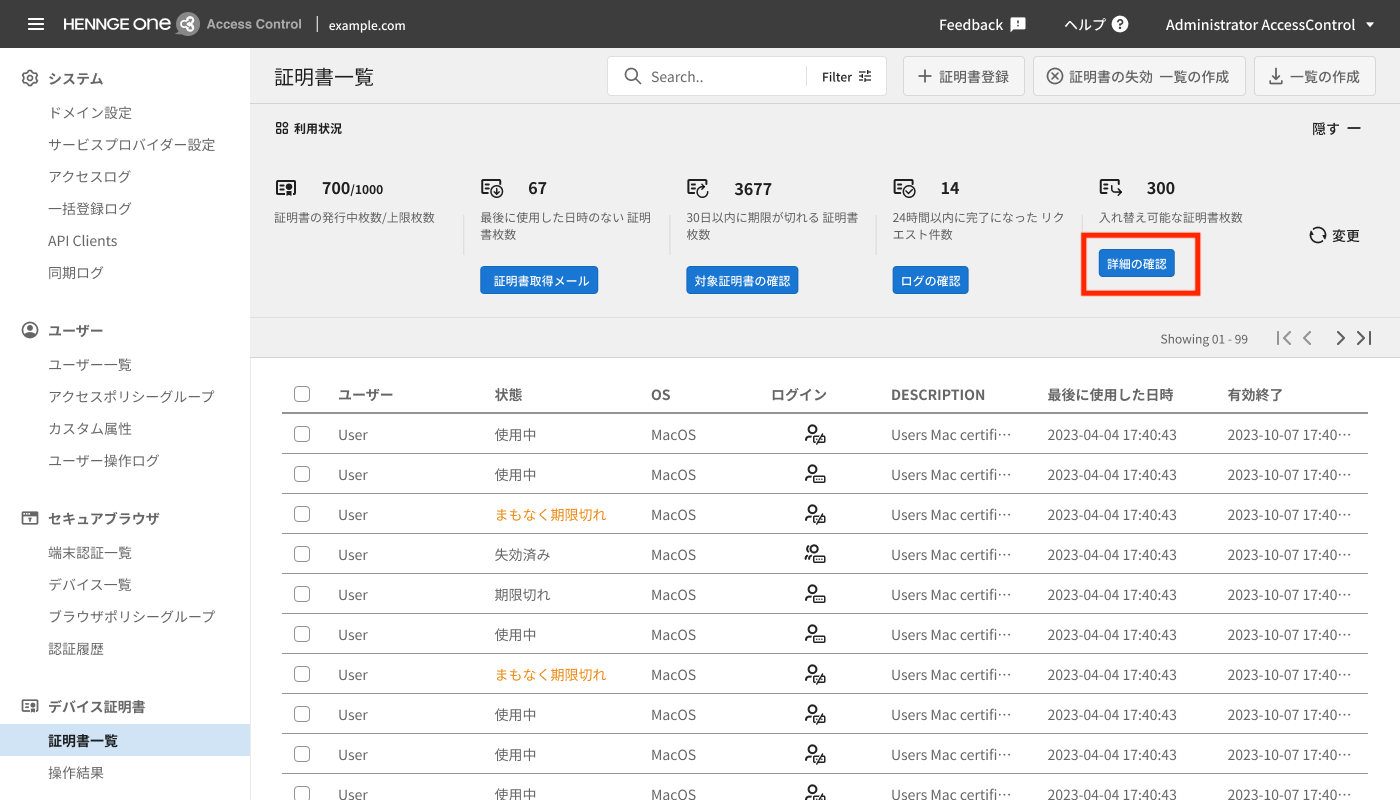1400x800 pixels.
Task: Click the 'Showing 01 - 99' text
Action: pos(1204,339)
